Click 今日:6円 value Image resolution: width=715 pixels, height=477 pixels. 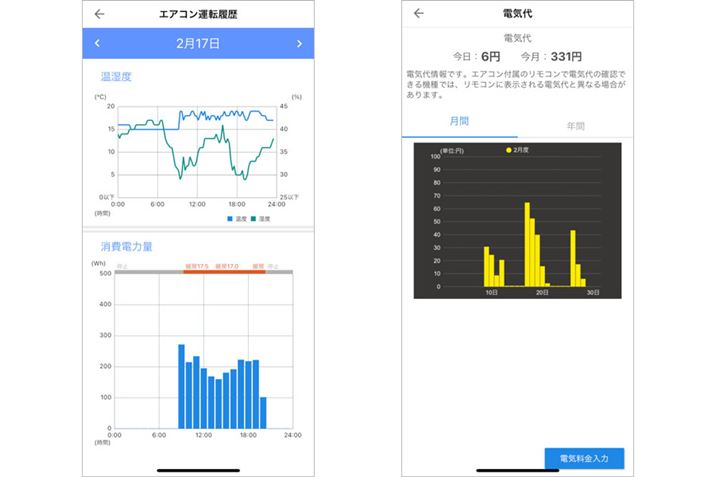coord(477,57)
